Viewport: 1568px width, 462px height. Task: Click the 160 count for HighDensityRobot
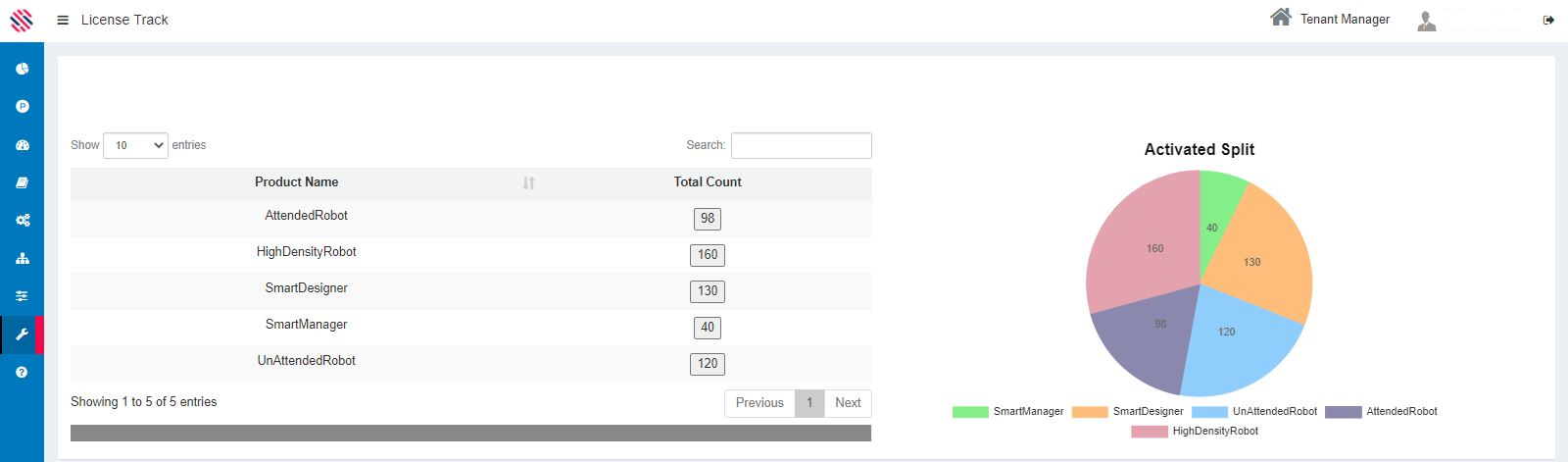(x=708, y=255)
